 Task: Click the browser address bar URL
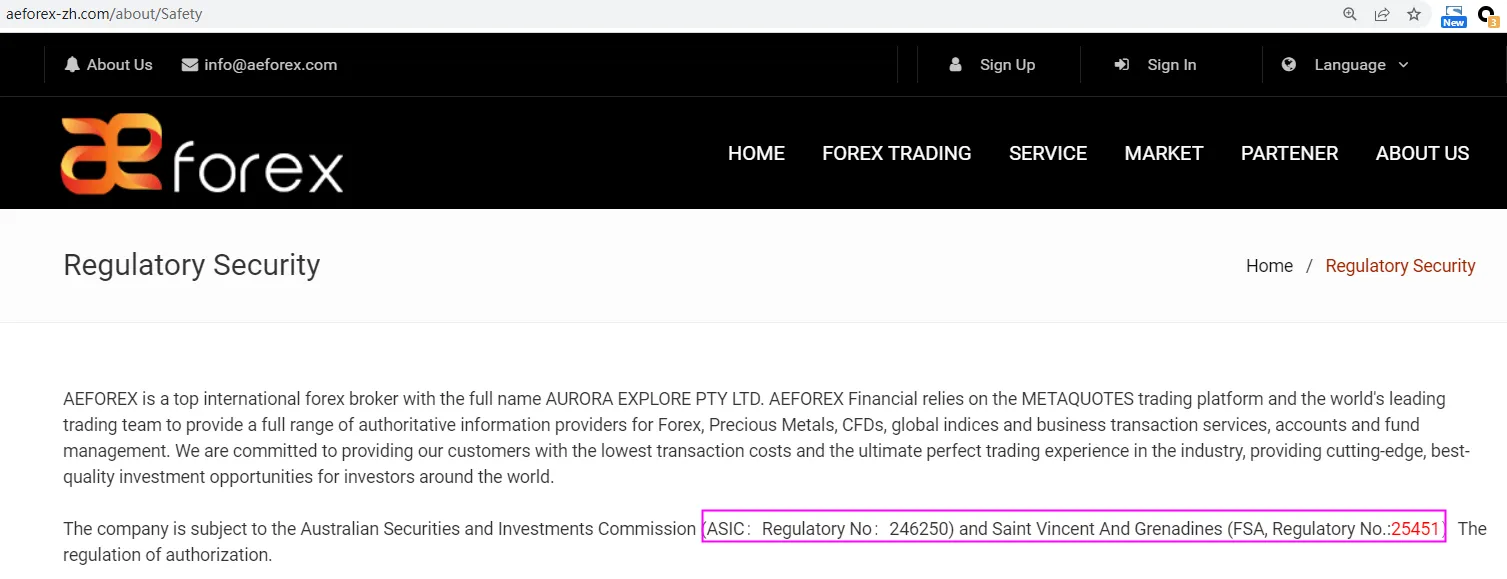point(104,15)
